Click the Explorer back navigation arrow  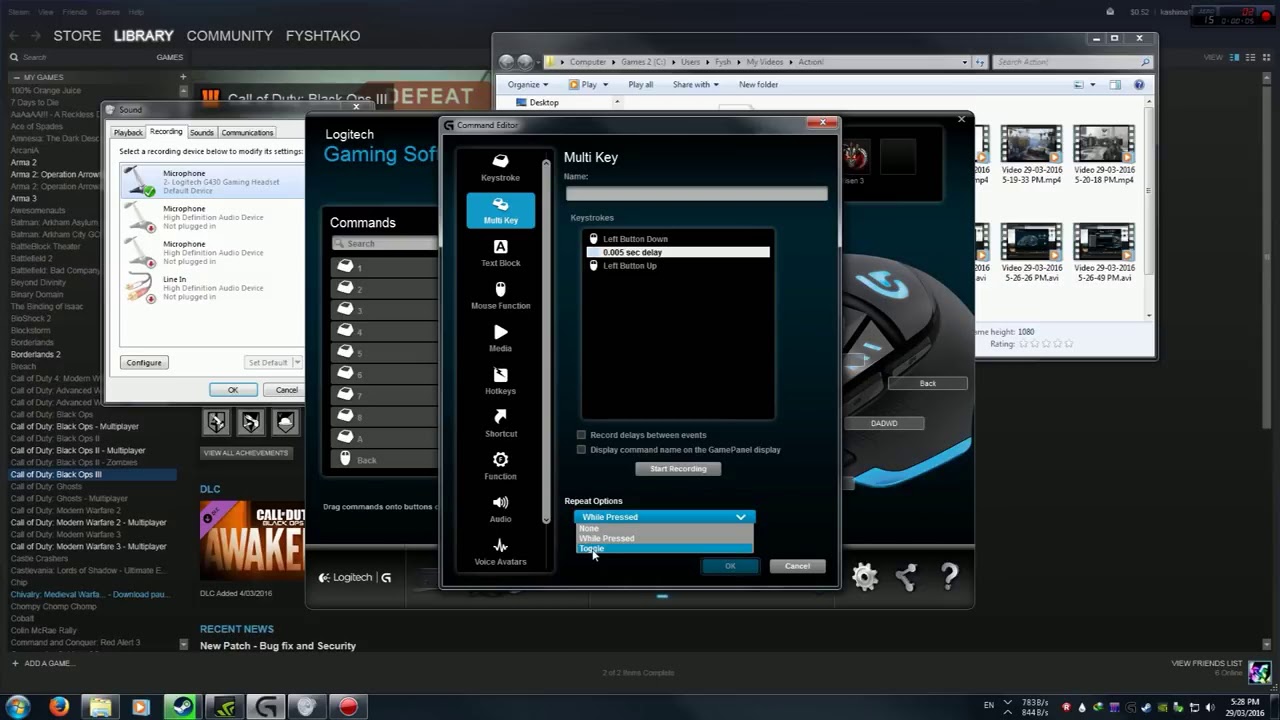[x=506, y=62]
